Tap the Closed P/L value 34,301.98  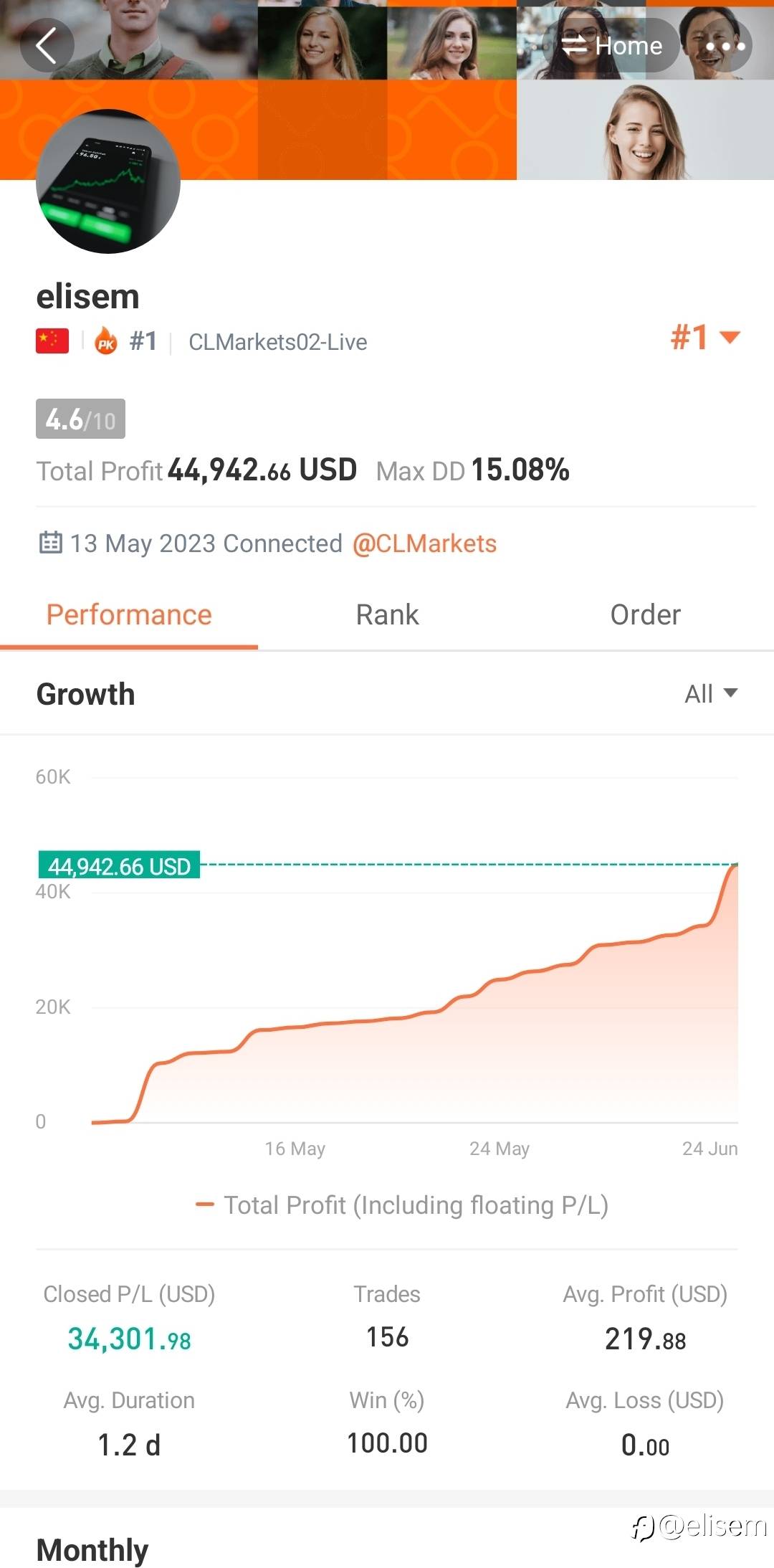click(129, 1339)
